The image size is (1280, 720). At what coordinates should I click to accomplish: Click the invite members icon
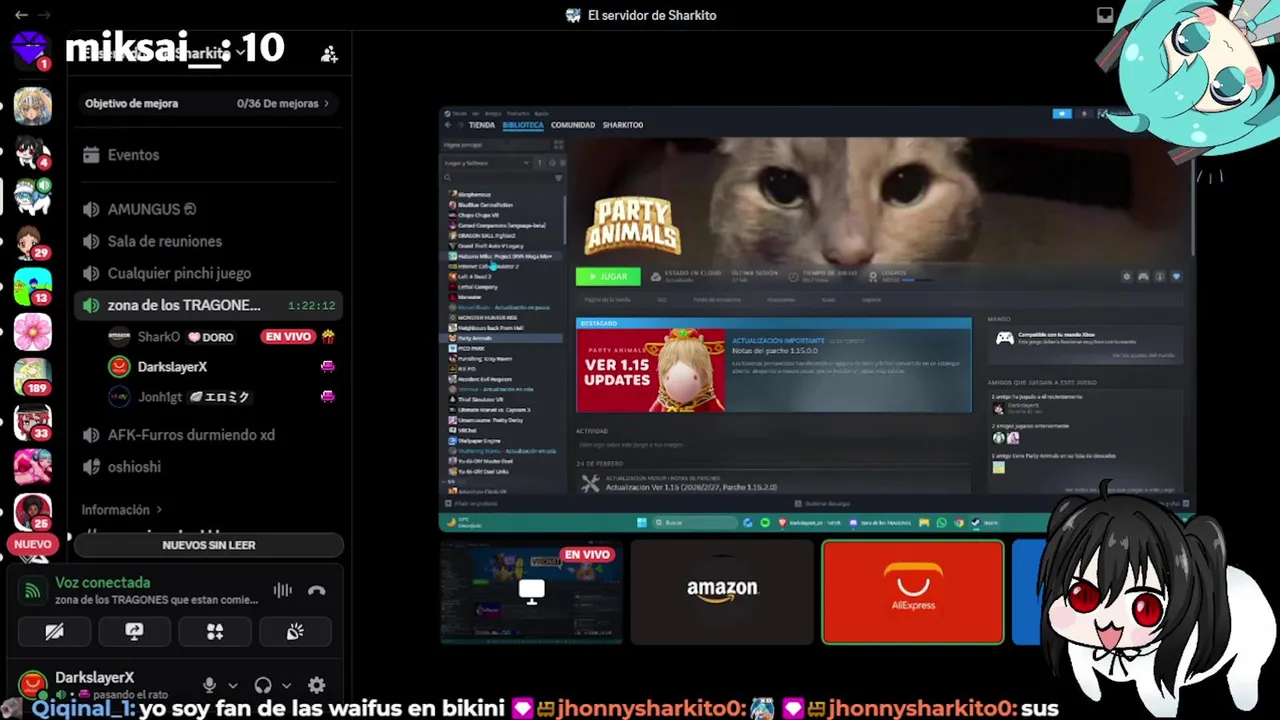point(329,55)
